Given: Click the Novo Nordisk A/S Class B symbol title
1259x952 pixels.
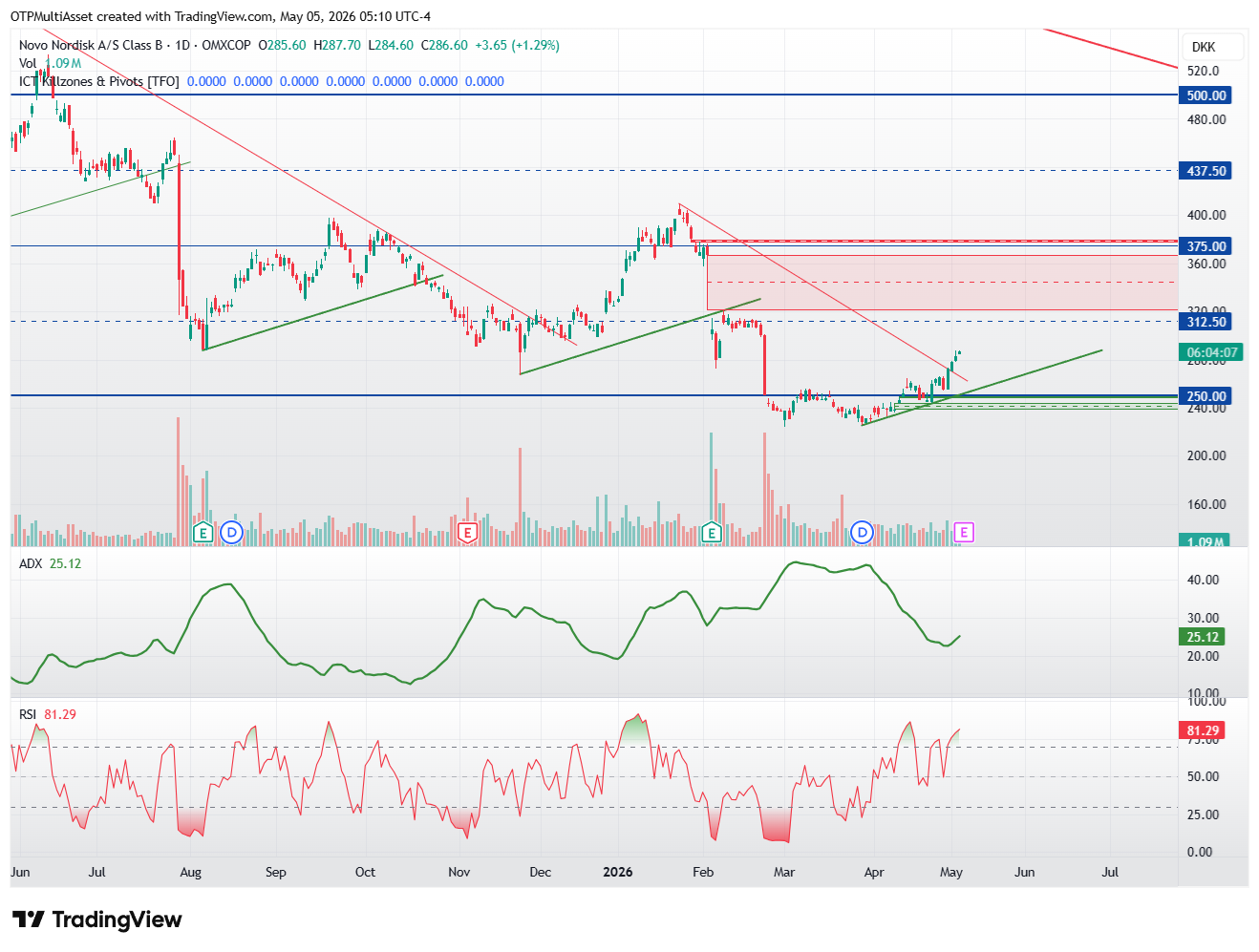Looking at the screenshot, I should tap(91, 45).
